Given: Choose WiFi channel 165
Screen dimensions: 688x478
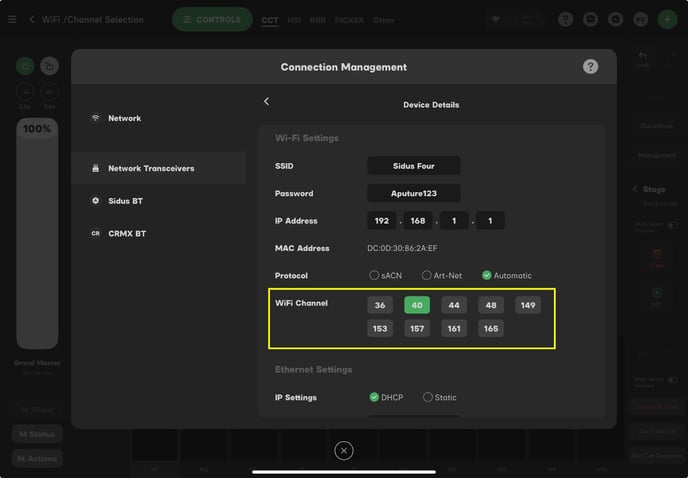Looking at the screenshot, I should click(491, 328).
